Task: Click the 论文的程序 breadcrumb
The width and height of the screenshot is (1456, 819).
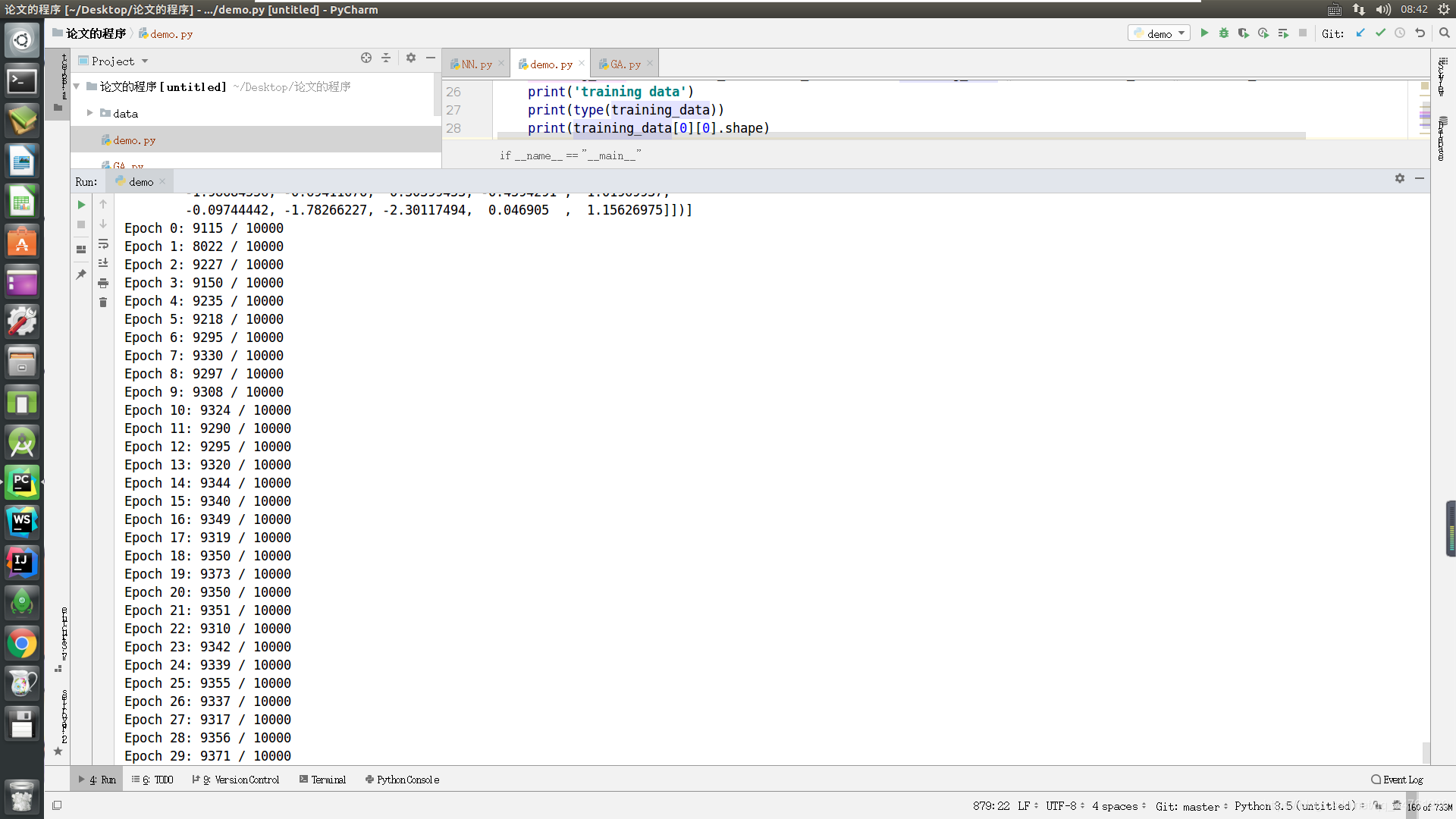Action: (x=89, y=33)
